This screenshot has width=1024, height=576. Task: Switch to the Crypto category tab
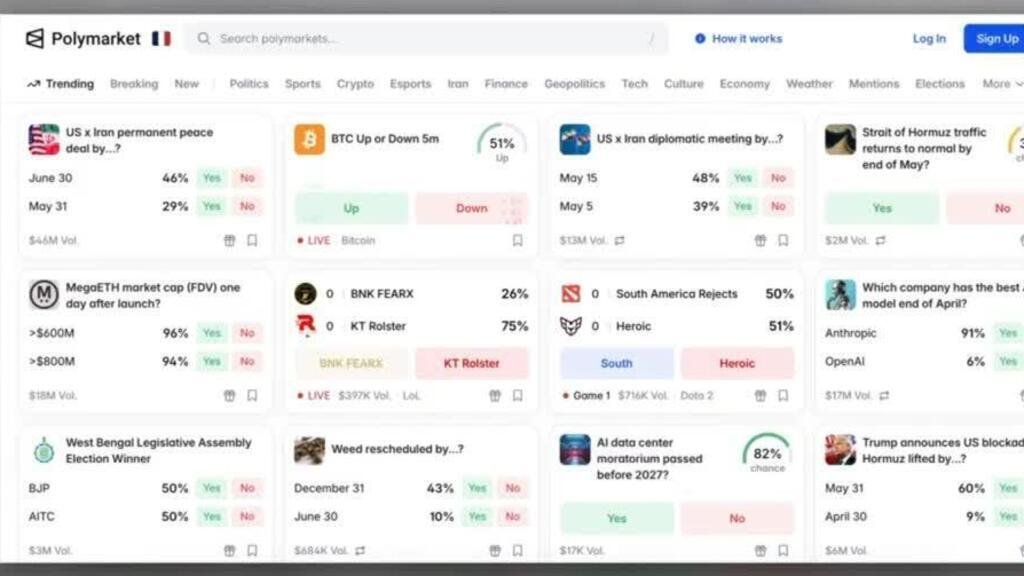(x=355, y=84)
